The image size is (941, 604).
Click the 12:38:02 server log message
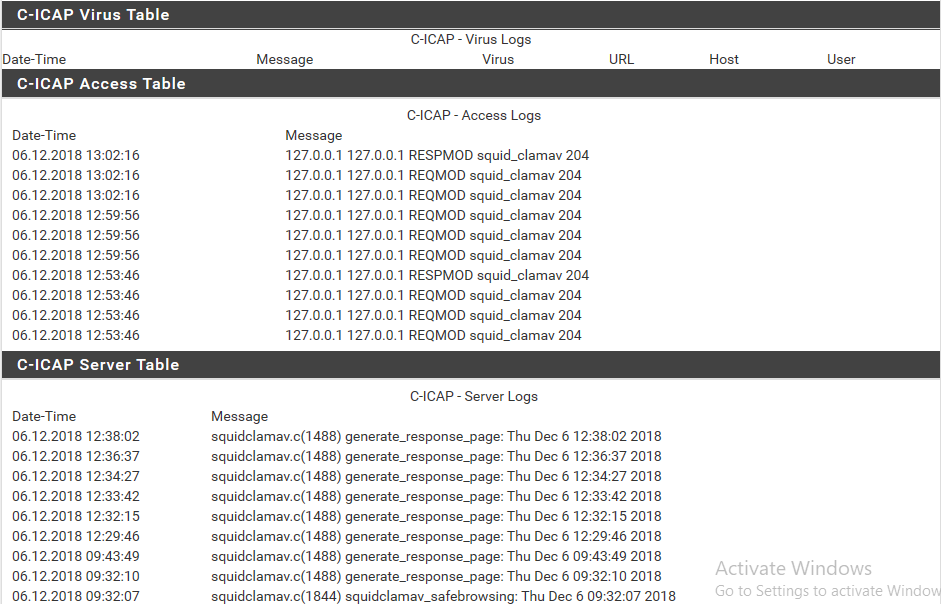tap(436, 436)
